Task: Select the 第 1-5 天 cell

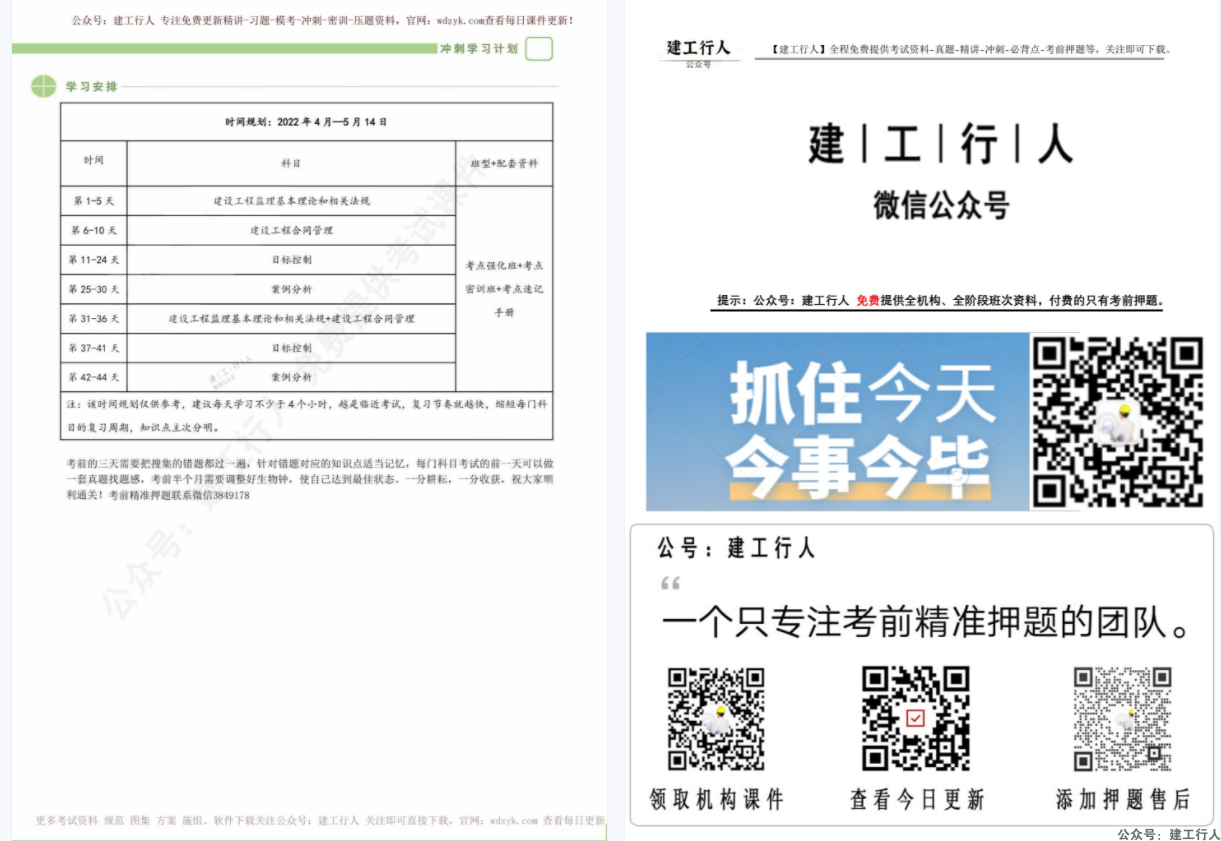Action: click(x=94, y=201)
